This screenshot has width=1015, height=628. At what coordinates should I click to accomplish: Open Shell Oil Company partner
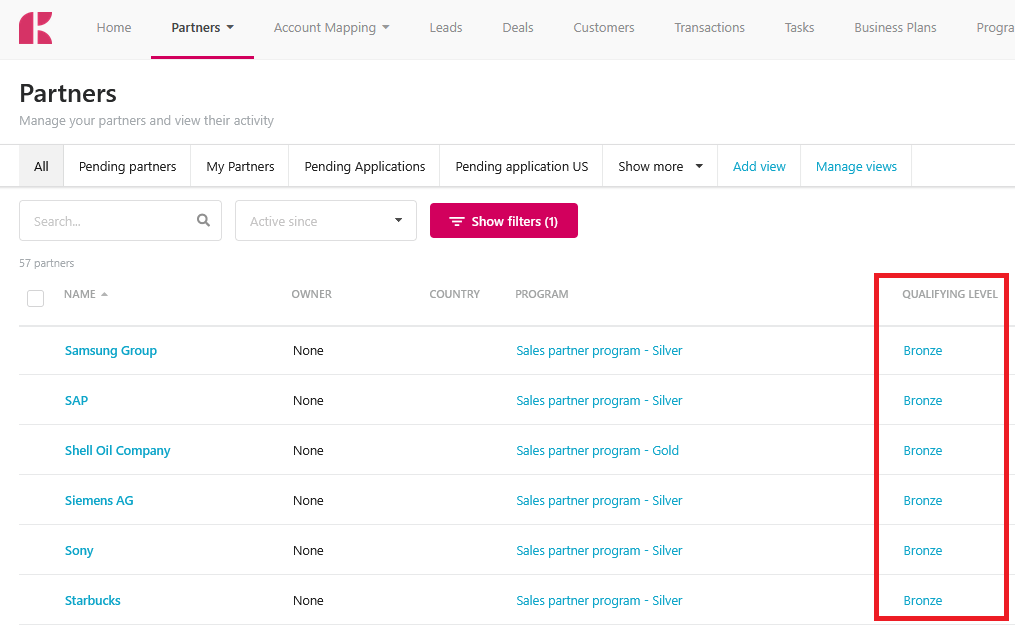point(117,451)
